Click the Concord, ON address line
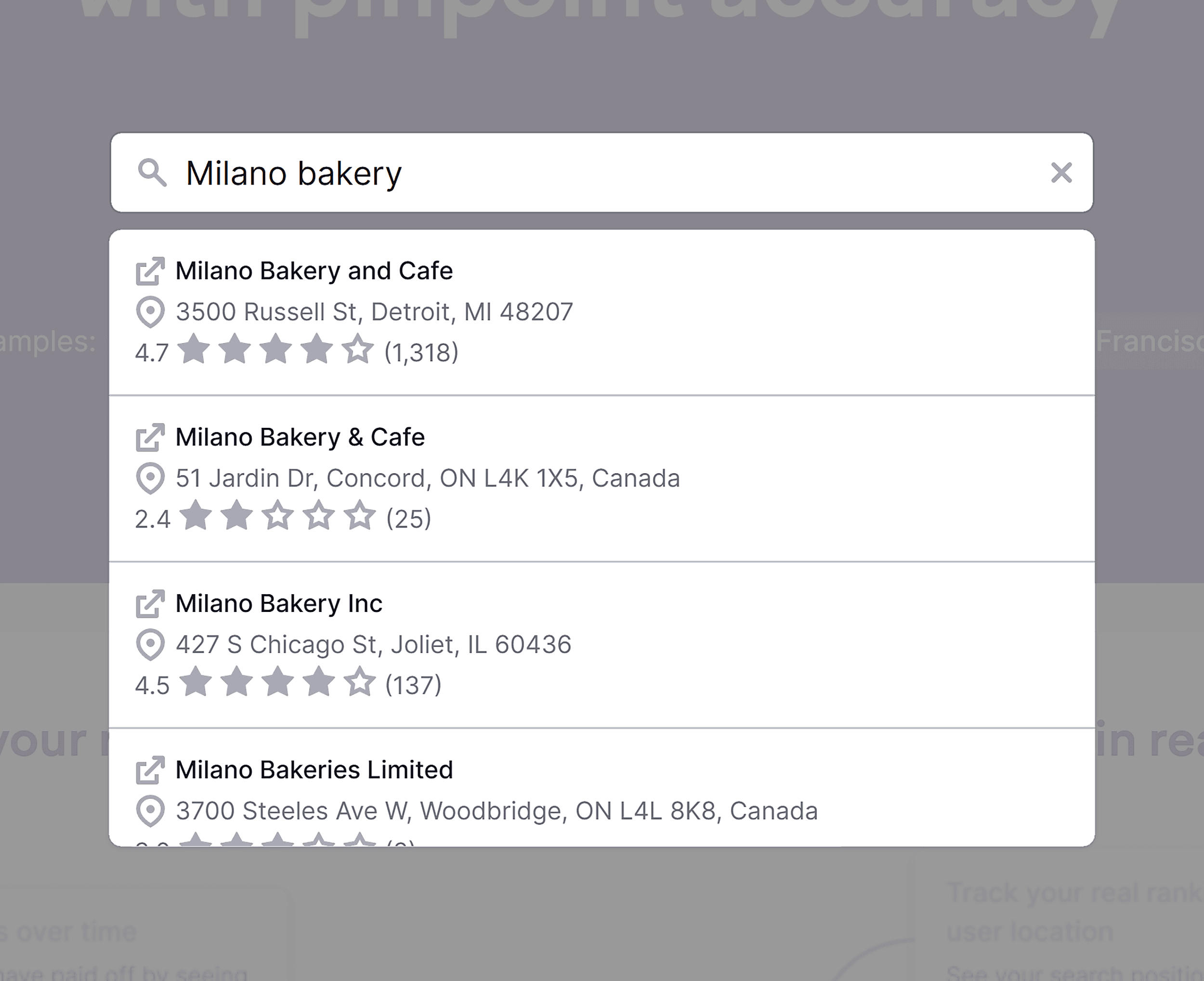This screenshot has height=981, width=1204. point(428,478)
